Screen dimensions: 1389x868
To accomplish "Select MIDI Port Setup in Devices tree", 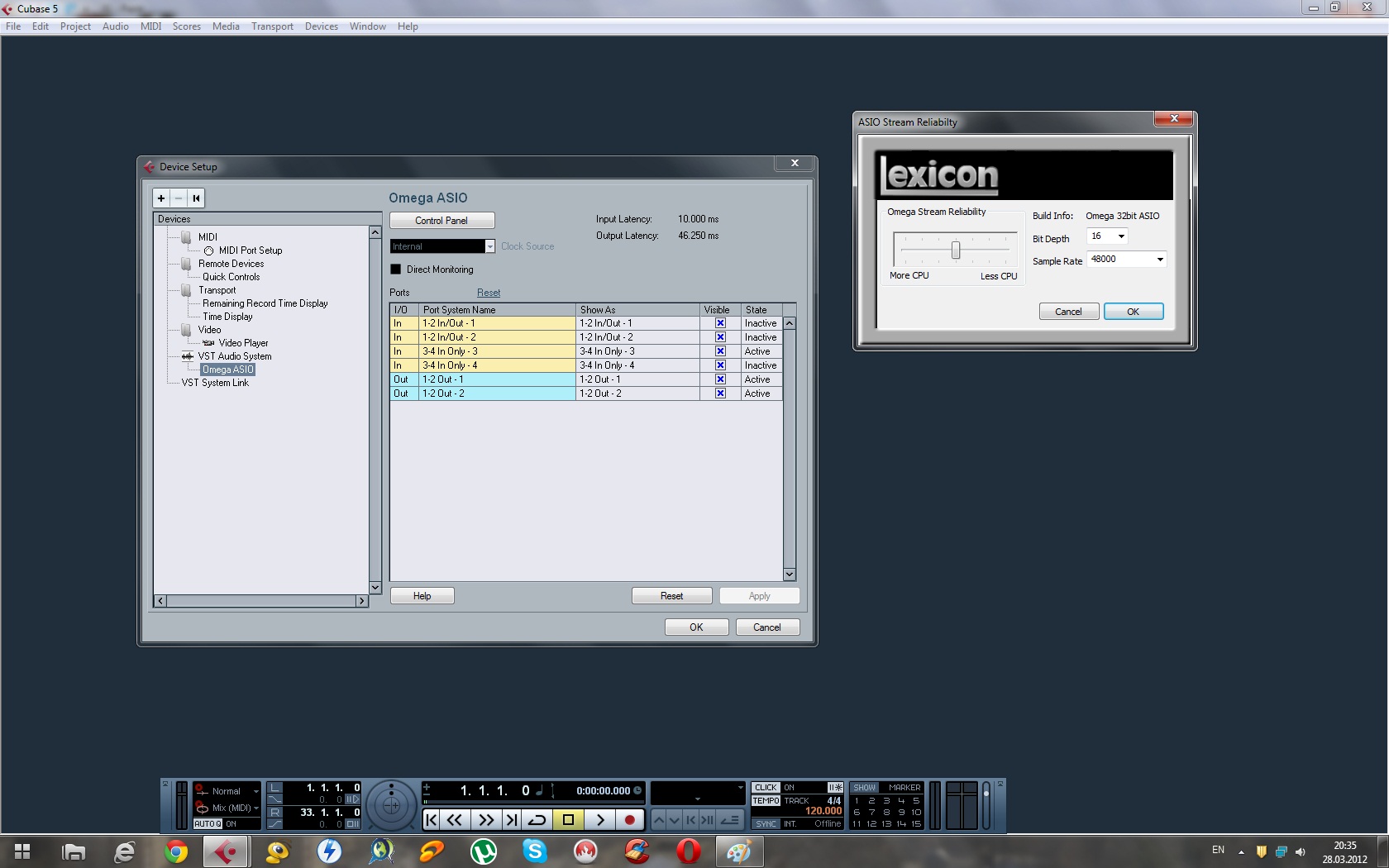I will coord(251,250).
